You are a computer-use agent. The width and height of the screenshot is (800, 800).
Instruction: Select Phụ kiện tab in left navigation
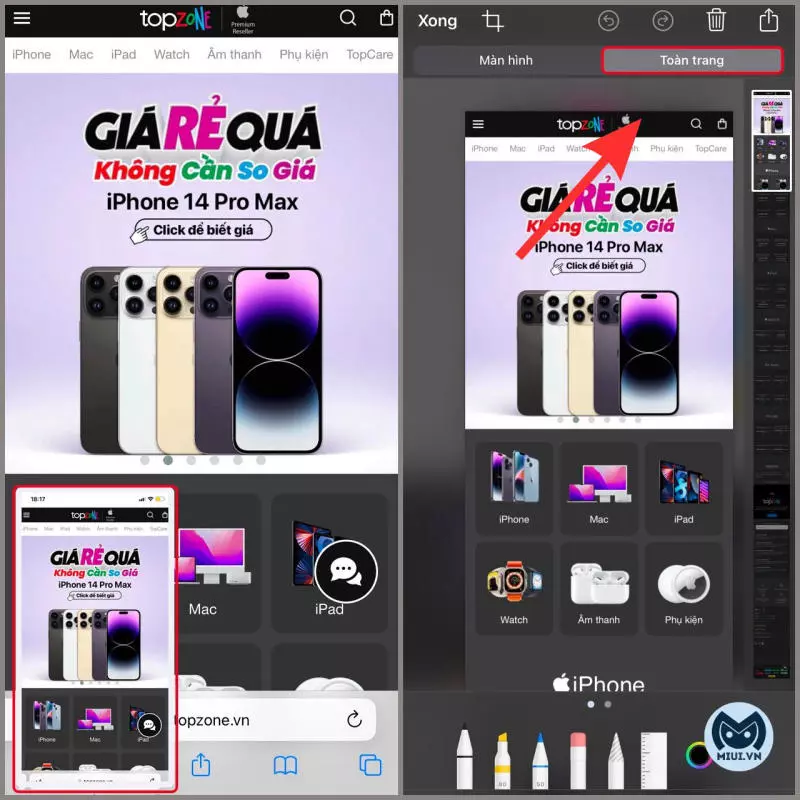(x=304, y=55)
